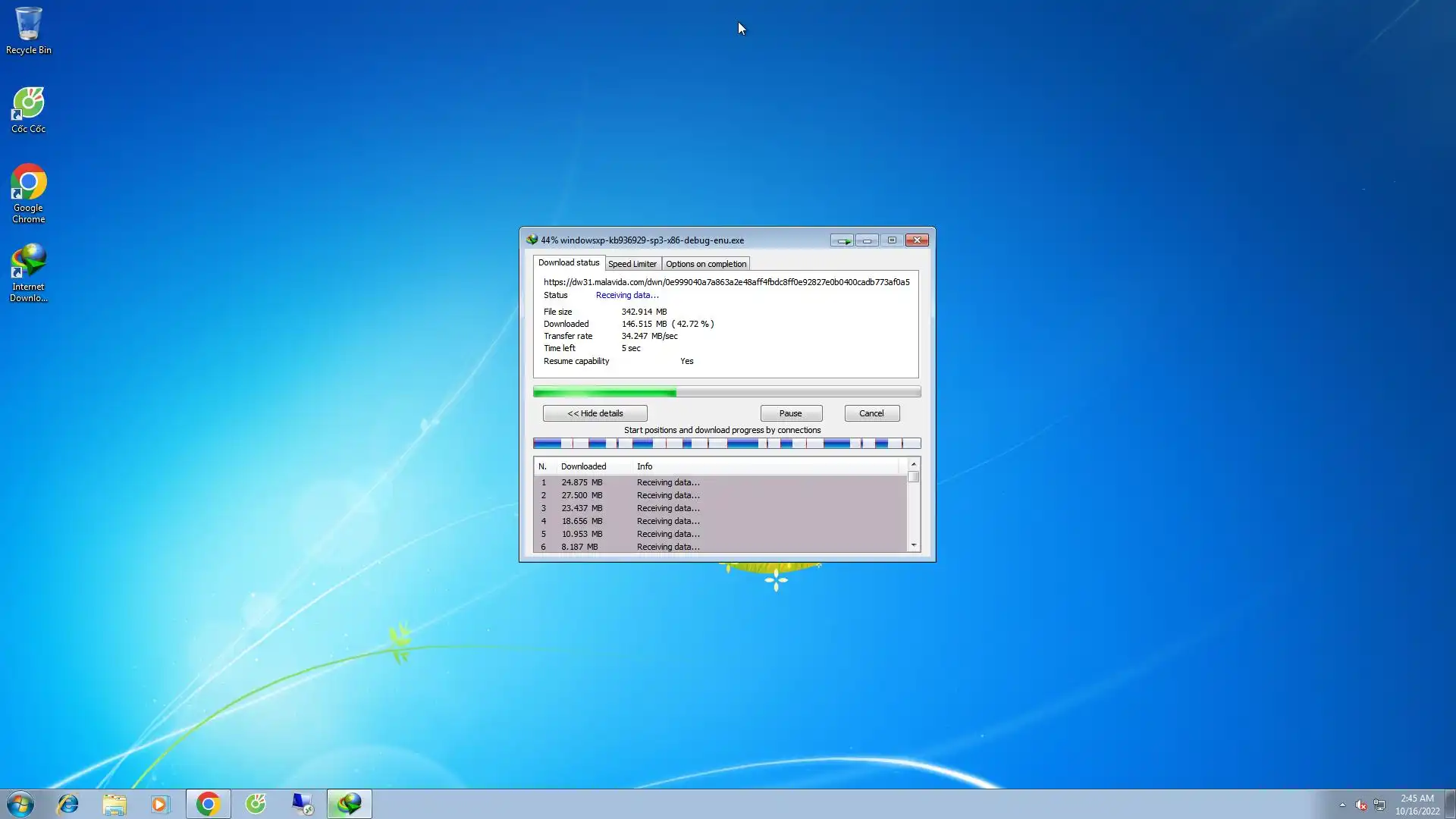Viewport: 1456px width, 819px height.
Task: Open Internet Download Manager desktop shortcut
Action: pos(28,272)
